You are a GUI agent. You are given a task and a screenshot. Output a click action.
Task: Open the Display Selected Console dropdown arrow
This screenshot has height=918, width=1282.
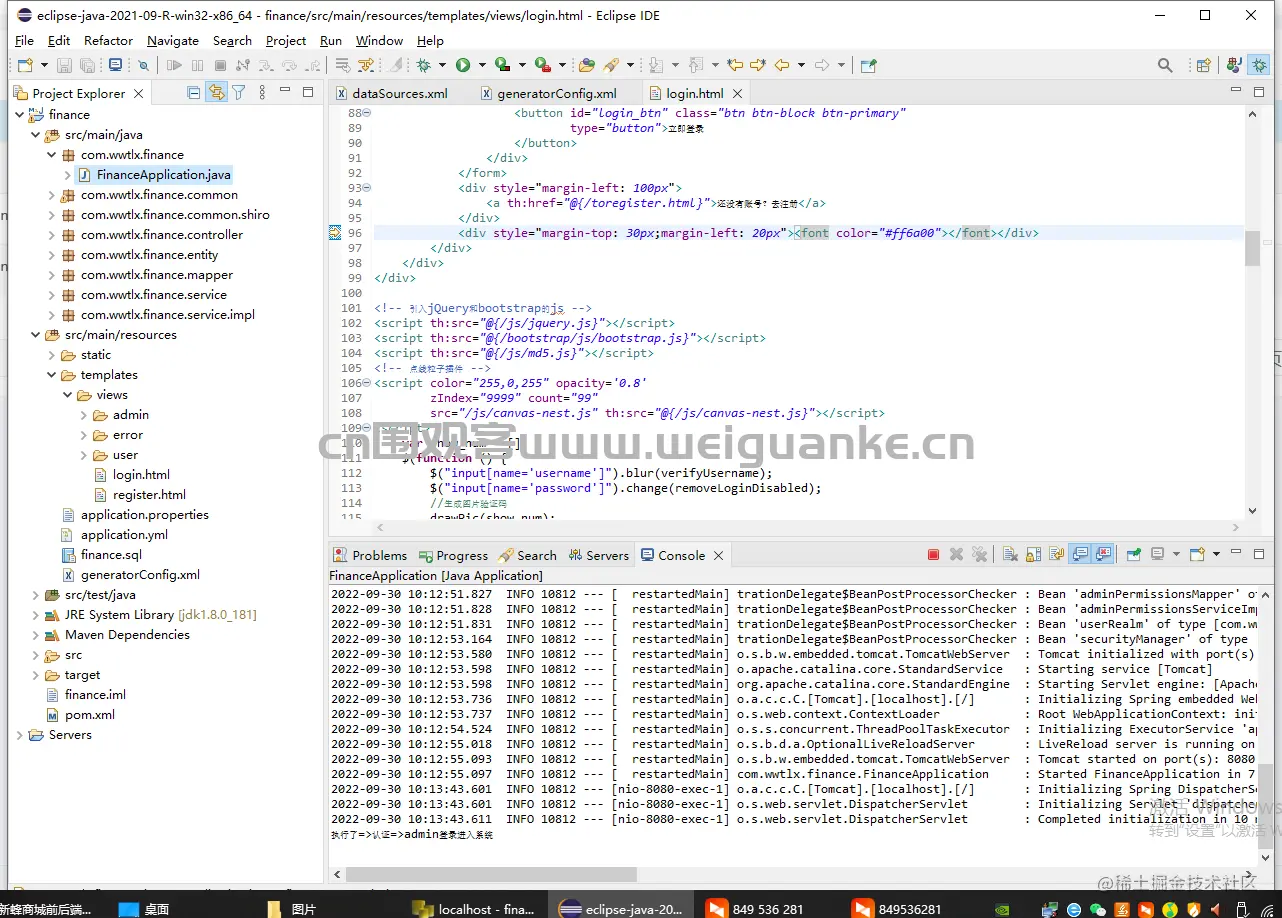coord(1175,555)
